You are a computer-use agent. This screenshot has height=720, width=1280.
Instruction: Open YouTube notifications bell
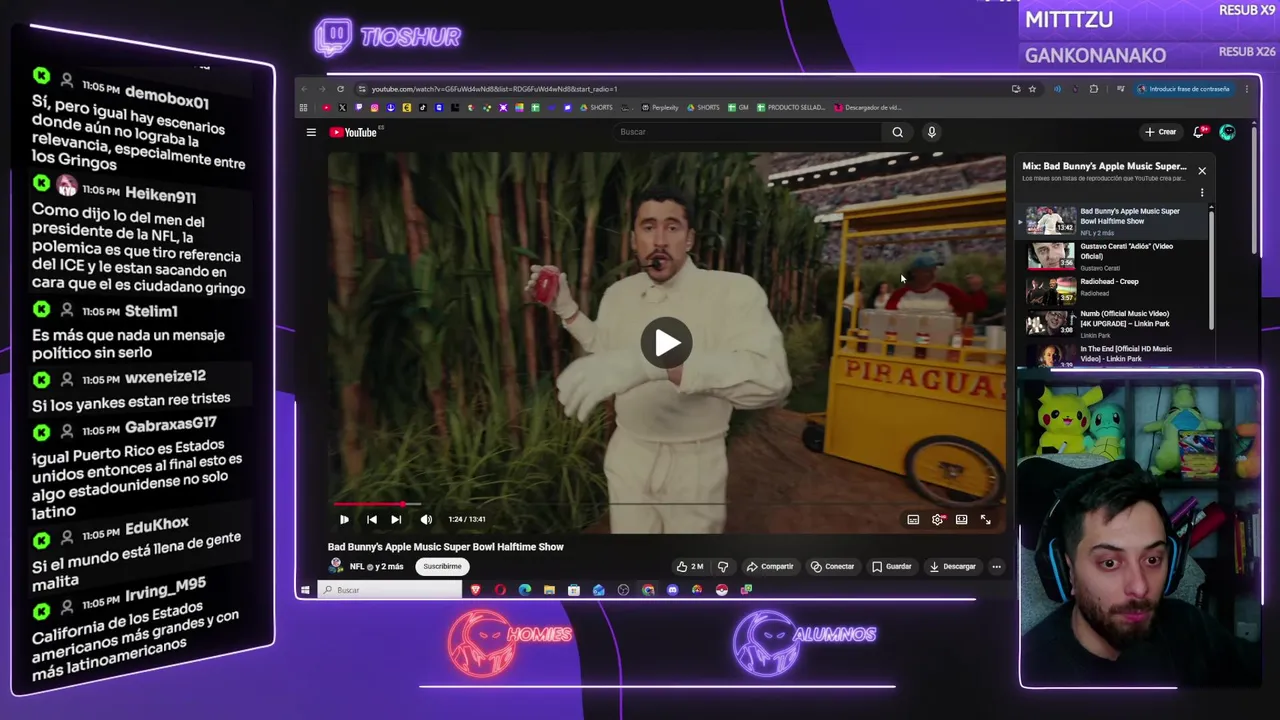[1199, 132]
